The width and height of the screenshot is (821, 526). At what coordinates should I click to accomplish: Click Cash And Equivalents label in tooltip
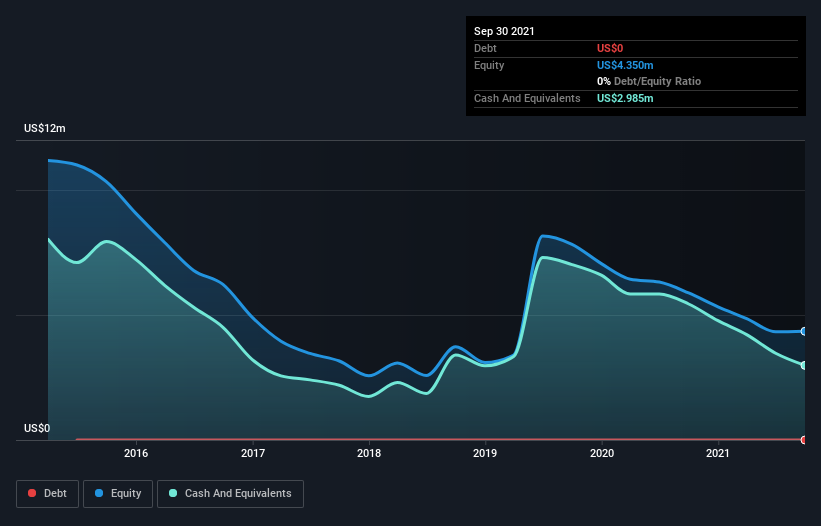coord(527,98)
